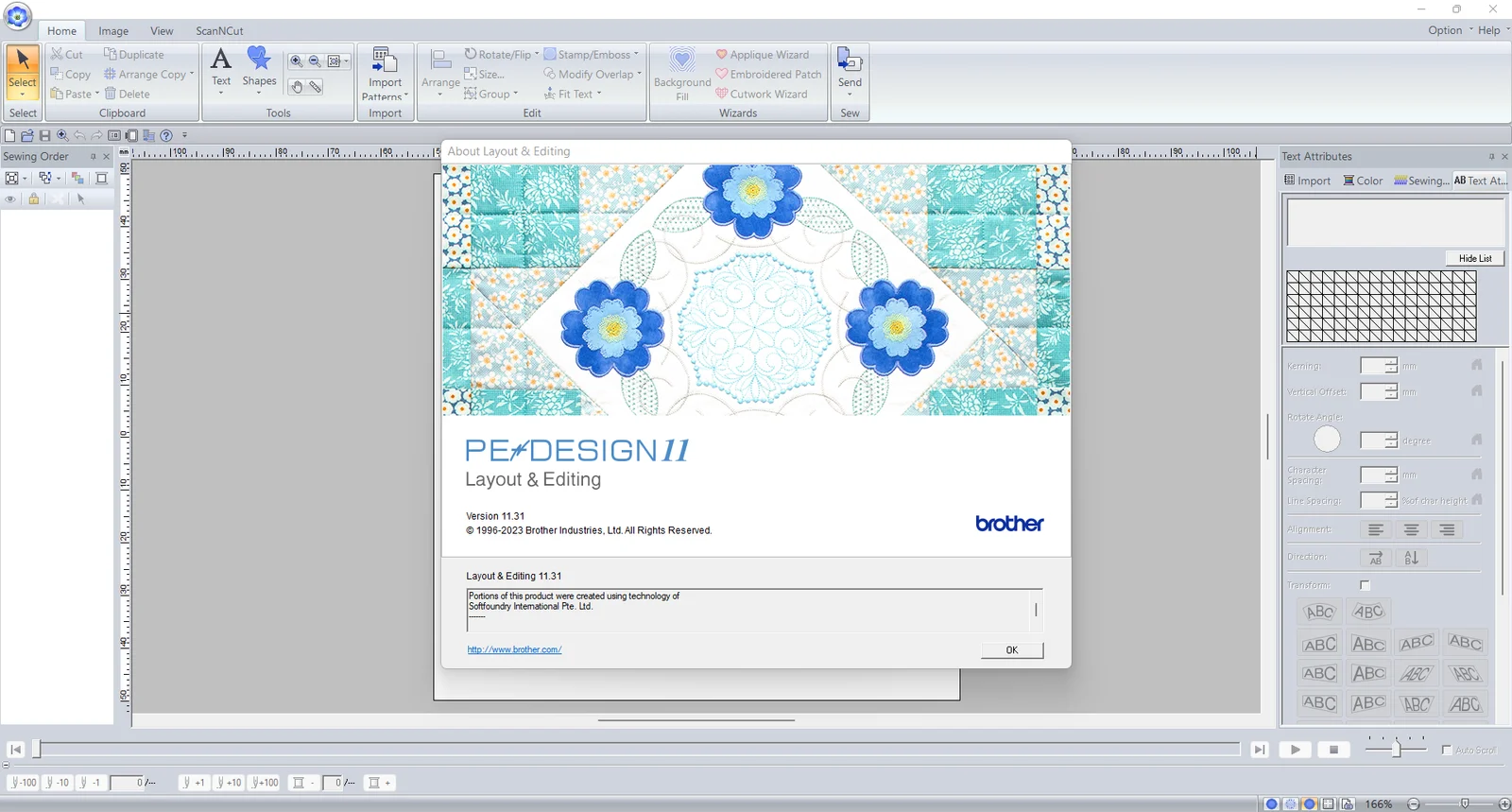
Task: Zoom out with the magnifier minus icon
Action: click(315, 61)
